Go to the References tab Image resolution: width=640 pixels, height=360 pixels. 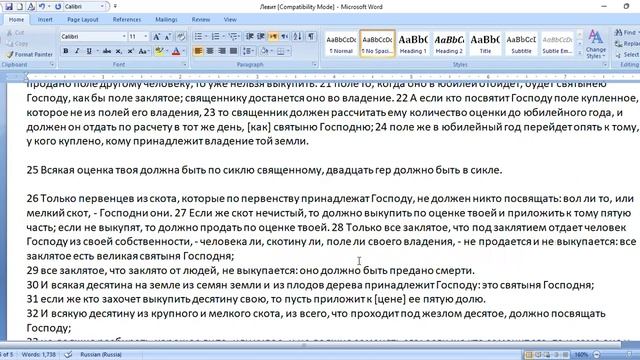click(127, 20)
